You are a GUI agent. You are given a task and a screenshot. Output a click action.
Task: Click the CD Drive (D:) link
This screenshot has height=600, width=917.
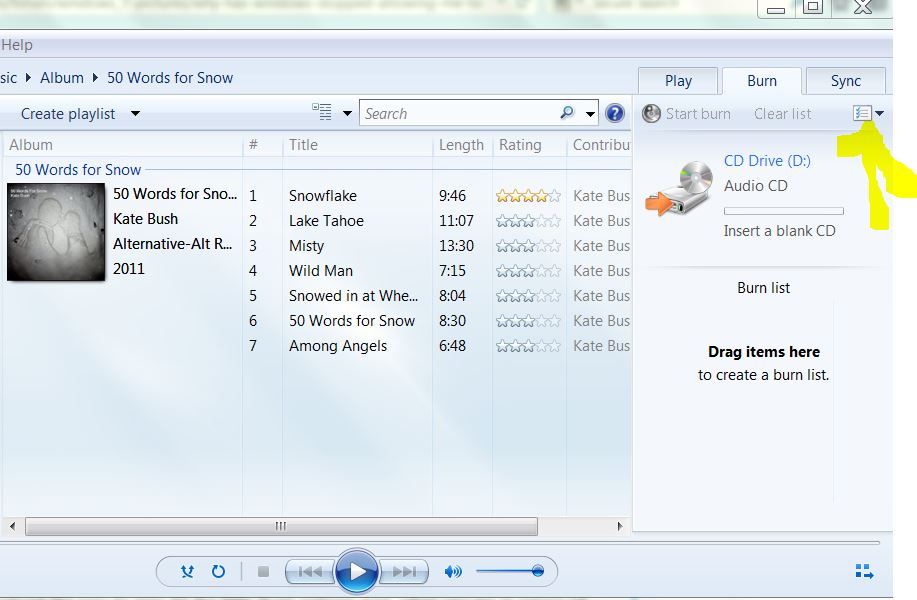tap(767, 161)
